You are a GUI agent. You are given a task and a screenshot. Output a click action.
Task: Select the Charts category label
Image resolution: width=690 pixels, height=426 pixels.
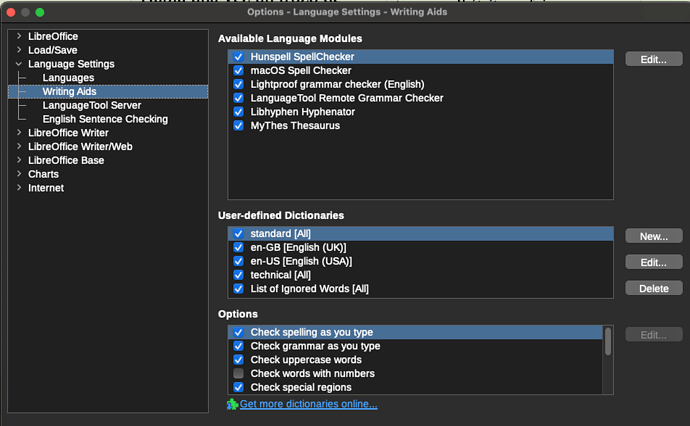point(43,174)
